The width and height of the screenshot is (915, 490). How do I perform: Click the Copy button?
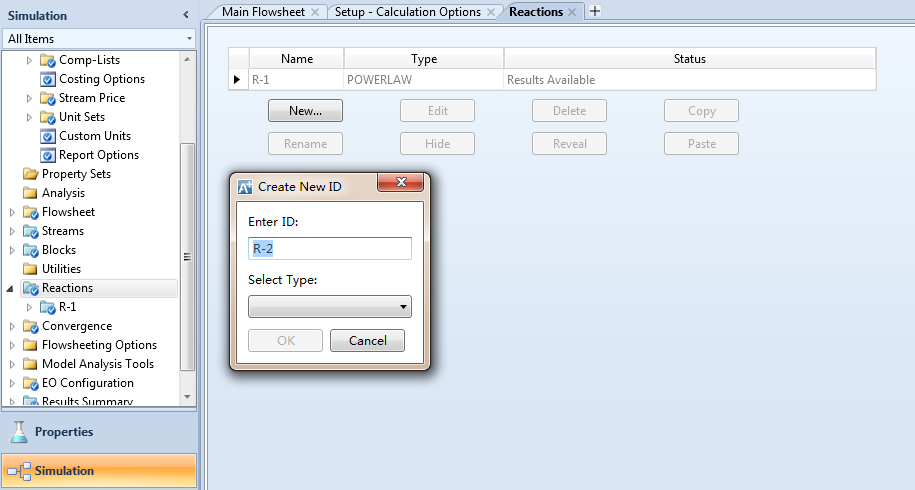pos(701,111)
